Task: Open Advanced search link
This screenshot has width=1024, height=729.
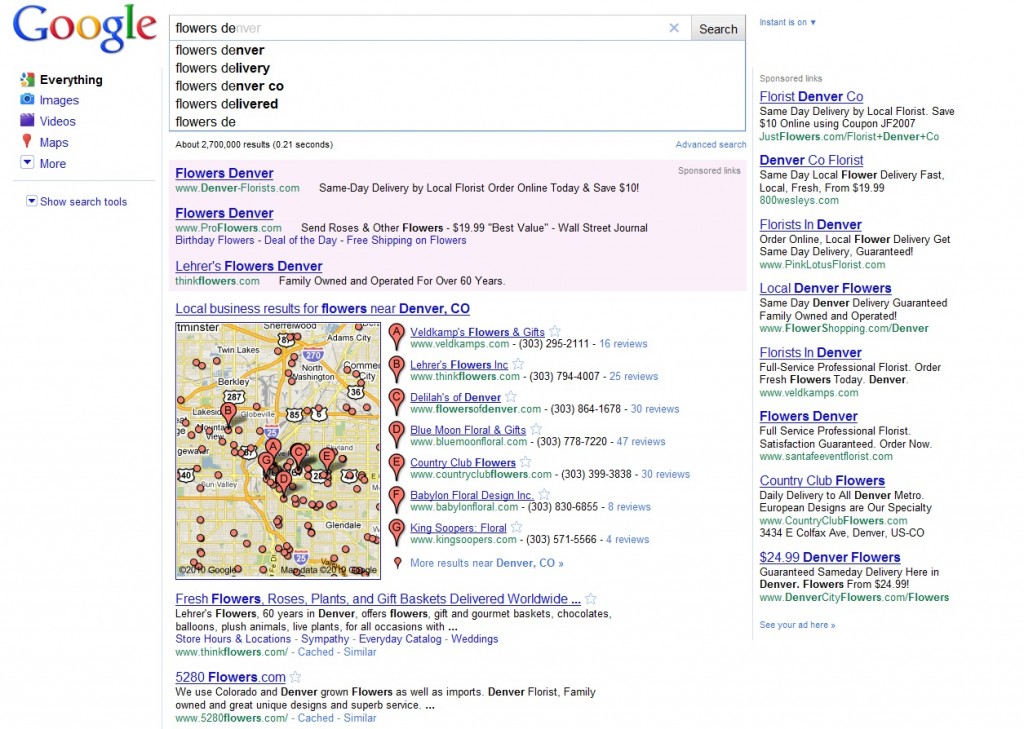Action: pyautogui.click(x=711, y=144)
